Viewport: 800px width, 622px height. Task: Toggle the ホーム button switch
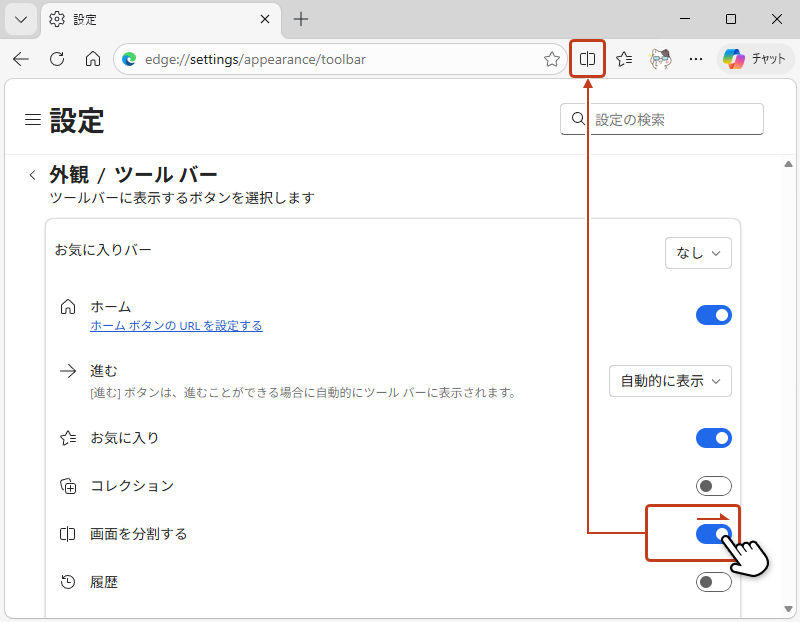click(713, 315)
